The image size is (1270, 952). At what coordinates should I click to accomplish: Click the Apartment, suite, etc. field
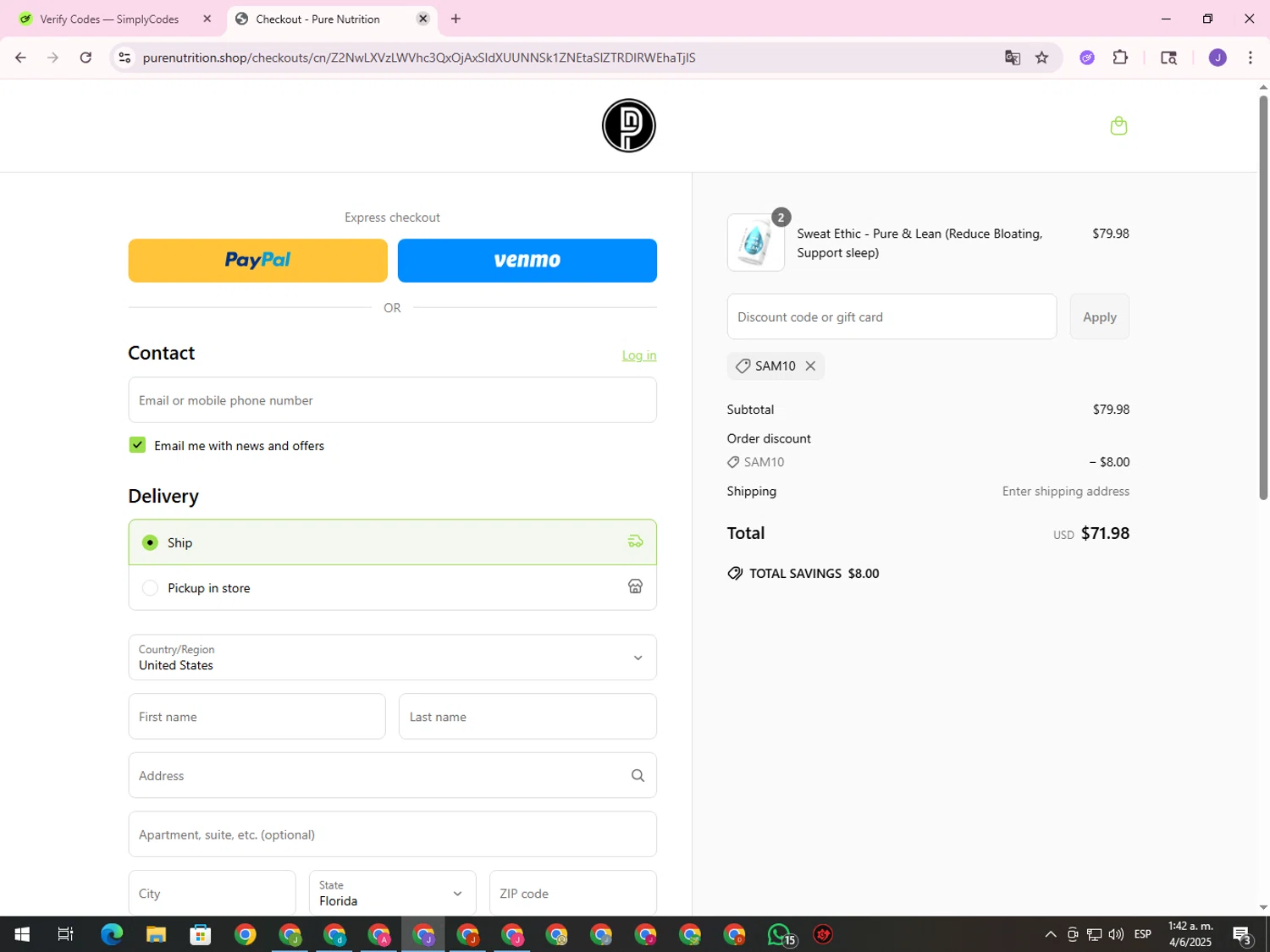click(392, 834)
